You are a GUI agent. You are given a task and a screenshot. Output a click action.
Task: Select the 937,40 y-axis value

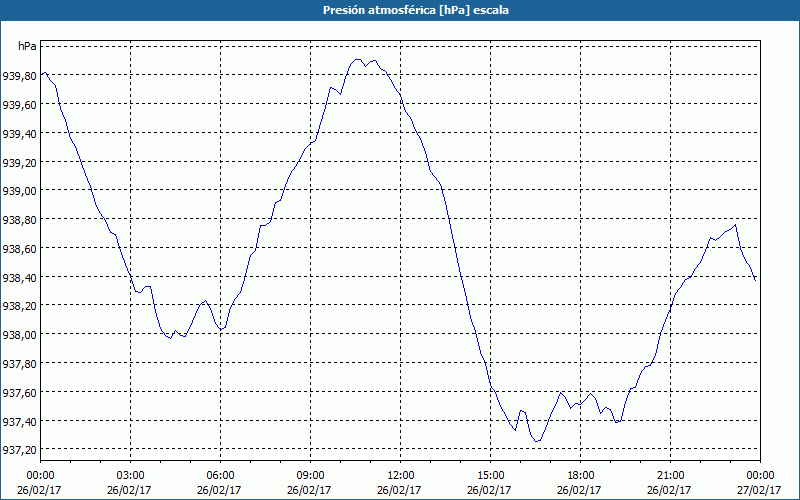(x=19, y=421)
